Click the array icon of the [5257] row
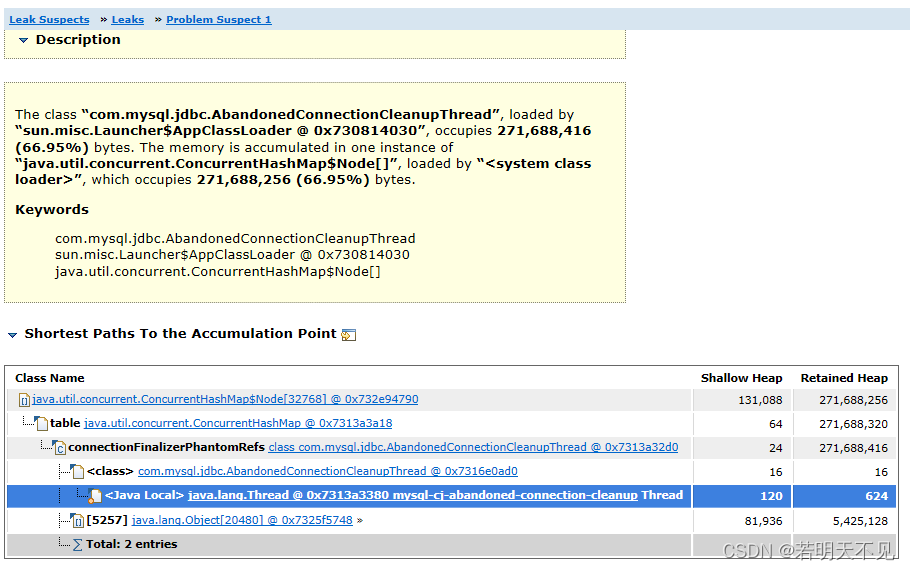This screenshot has height=570, width=910. 77,520
